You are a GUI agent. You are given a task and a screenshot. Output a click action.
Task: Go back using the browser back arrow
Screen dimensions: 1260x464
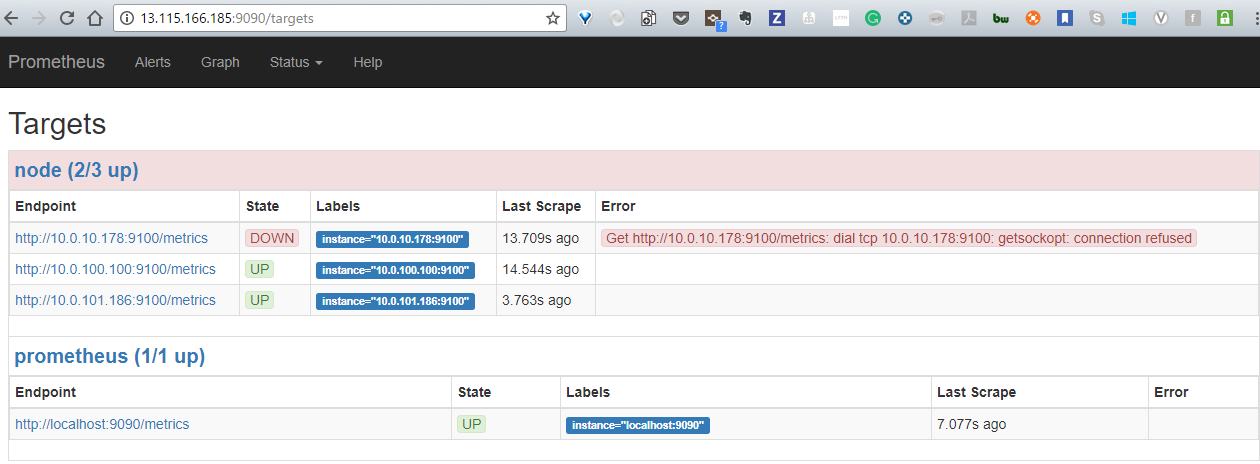12,18
